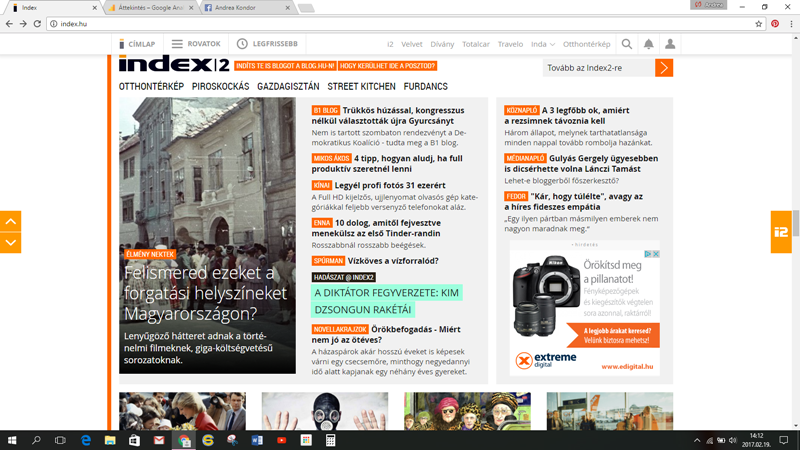The width and height of the screenshot is (800, 450).
Task: Open Gmail app from the taskbar
Action: tap(159, 440)
